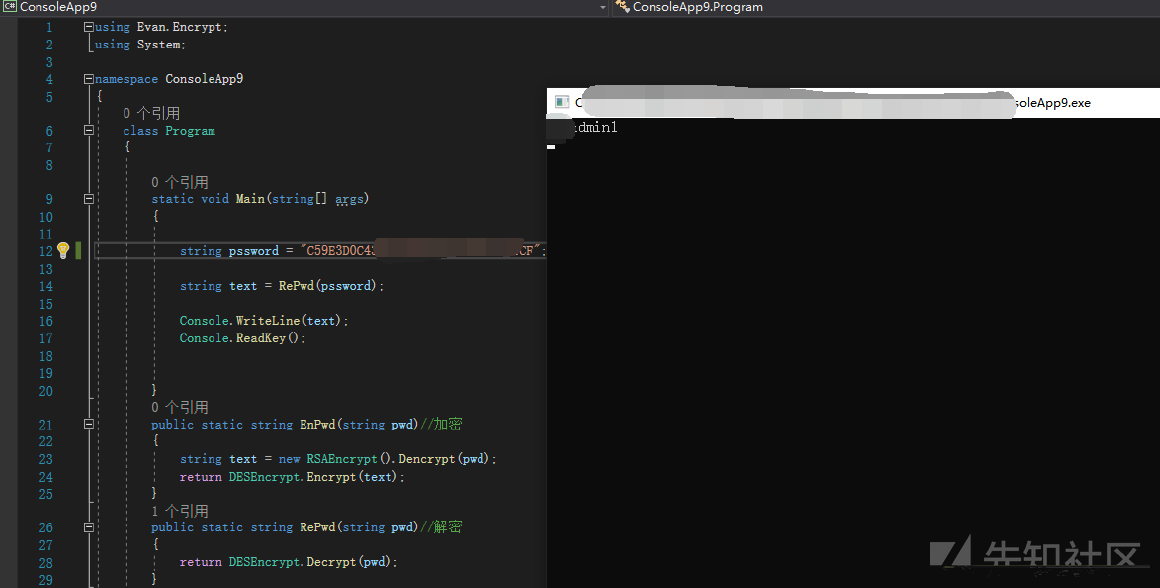Click the C# project icon beside ConsoleApp9

click(10, 7)
